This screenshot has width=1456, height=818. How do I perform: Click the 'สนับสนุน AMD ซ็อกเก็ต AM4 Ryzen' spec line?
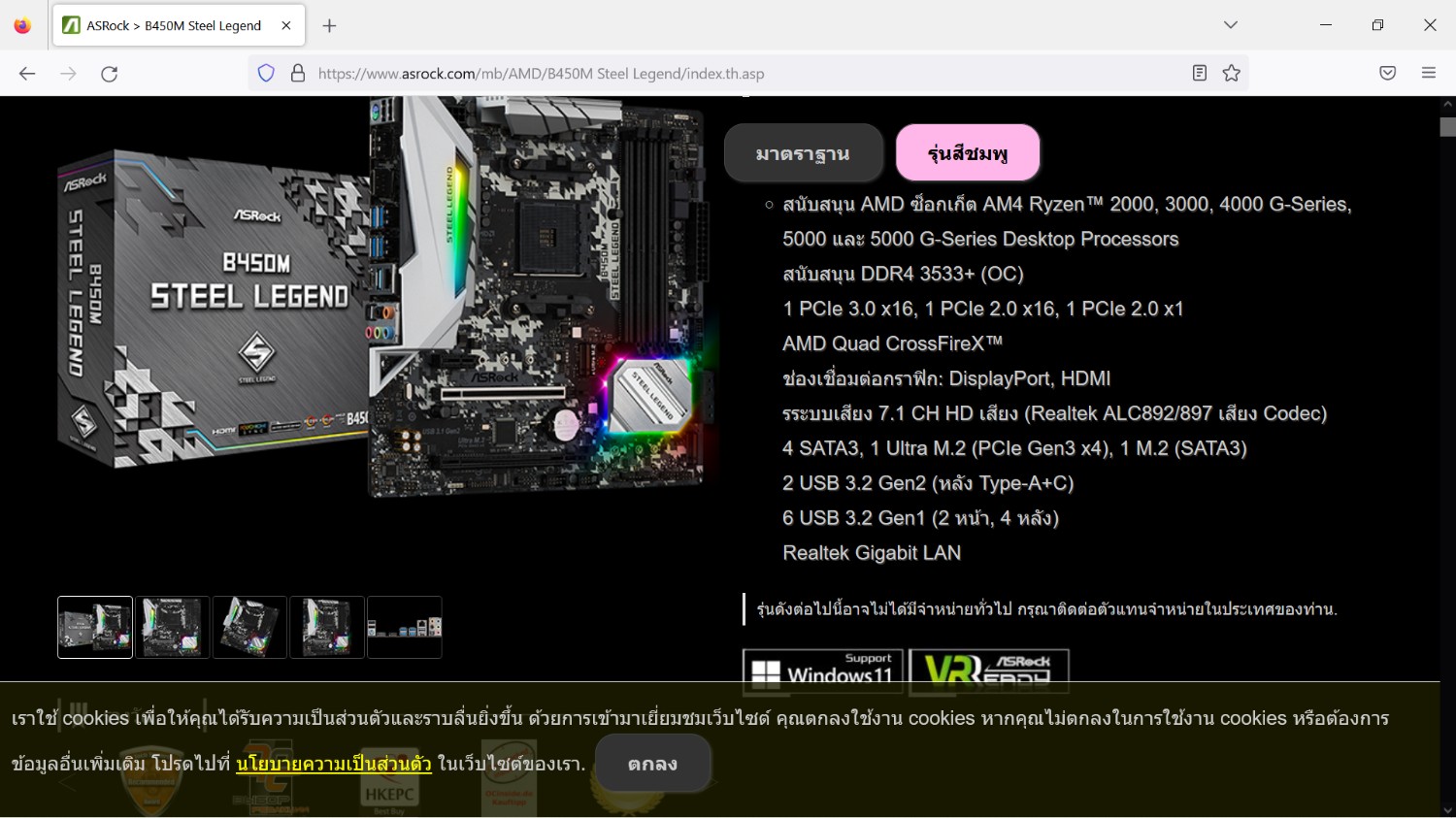1067,221
